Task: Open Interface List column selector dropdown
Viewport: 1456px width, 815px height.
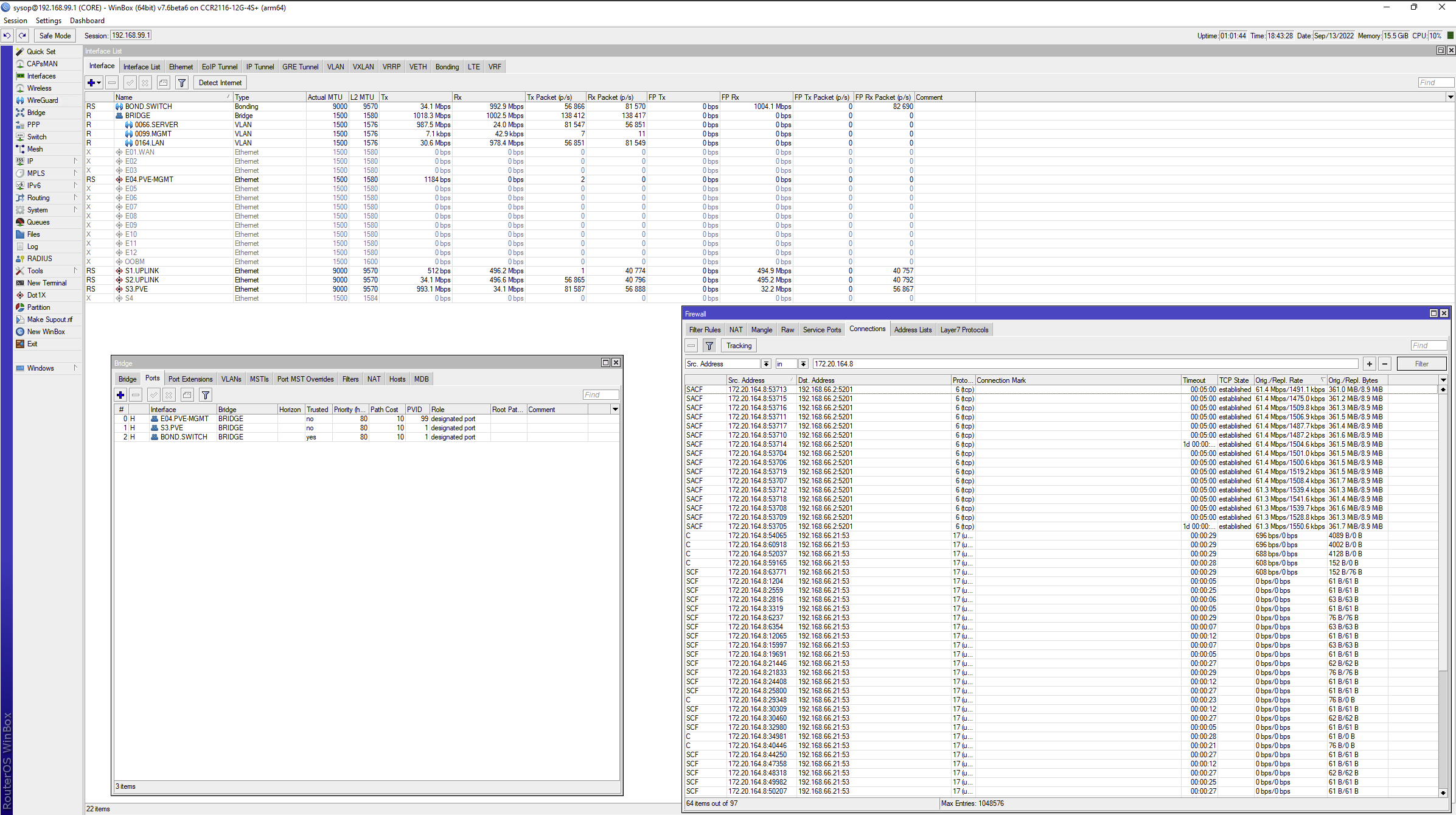Action: [x=1451, y=97]
